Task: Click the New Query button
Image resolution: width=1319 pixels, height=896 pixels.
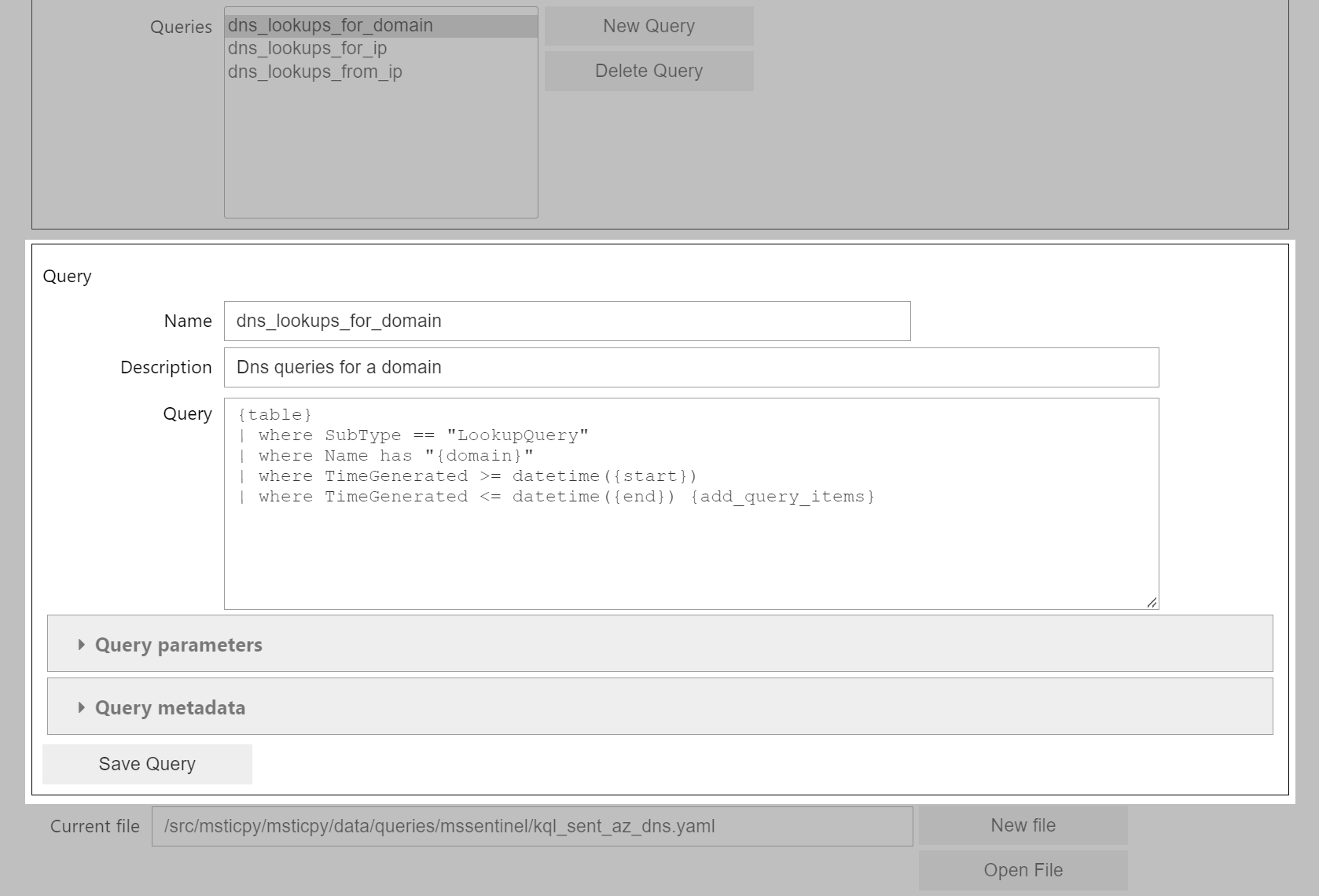Action: point(648,26)
